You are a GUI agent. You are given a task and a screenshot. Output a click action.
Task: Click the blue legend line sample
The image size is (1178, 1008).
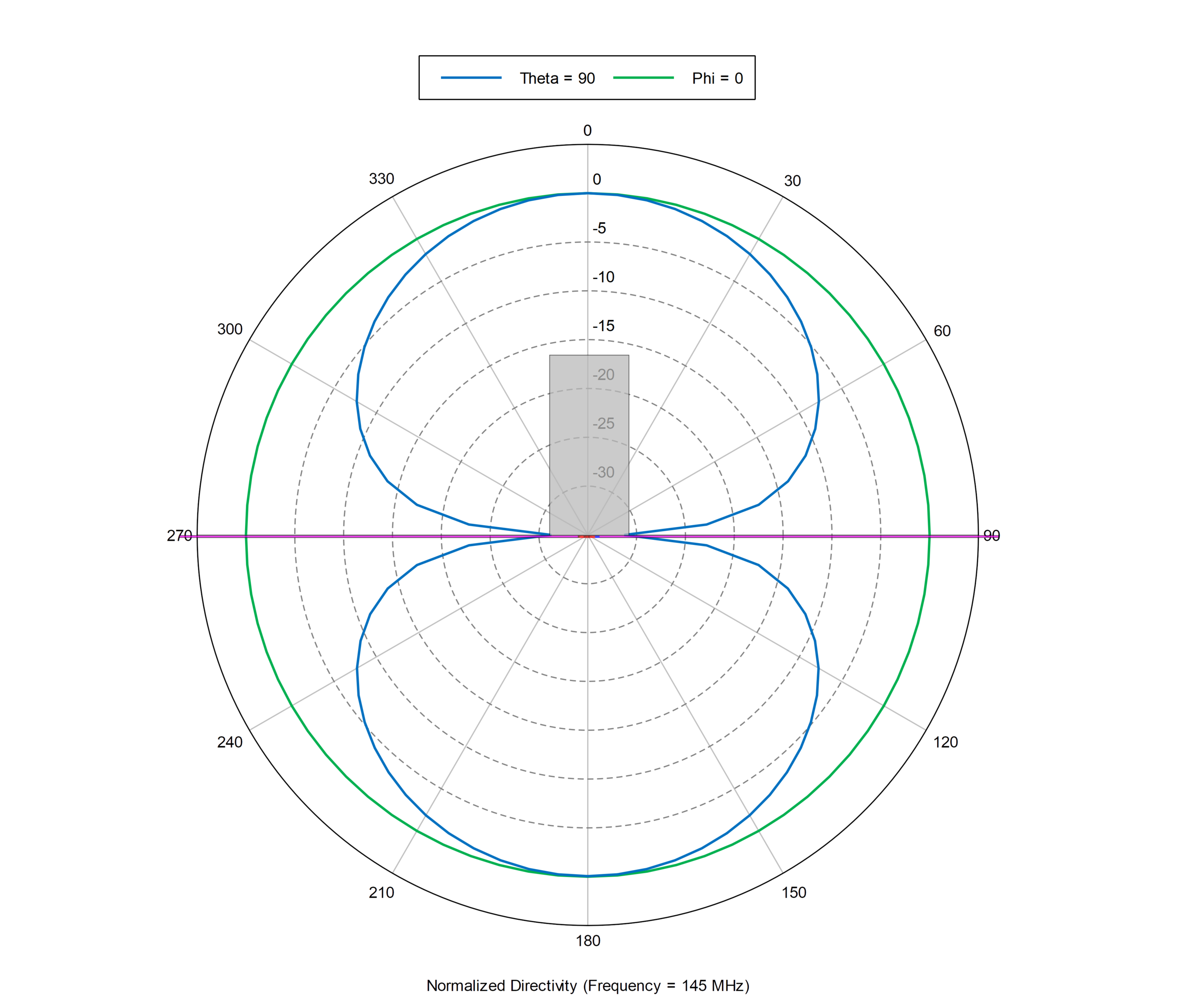pos(472,77)
